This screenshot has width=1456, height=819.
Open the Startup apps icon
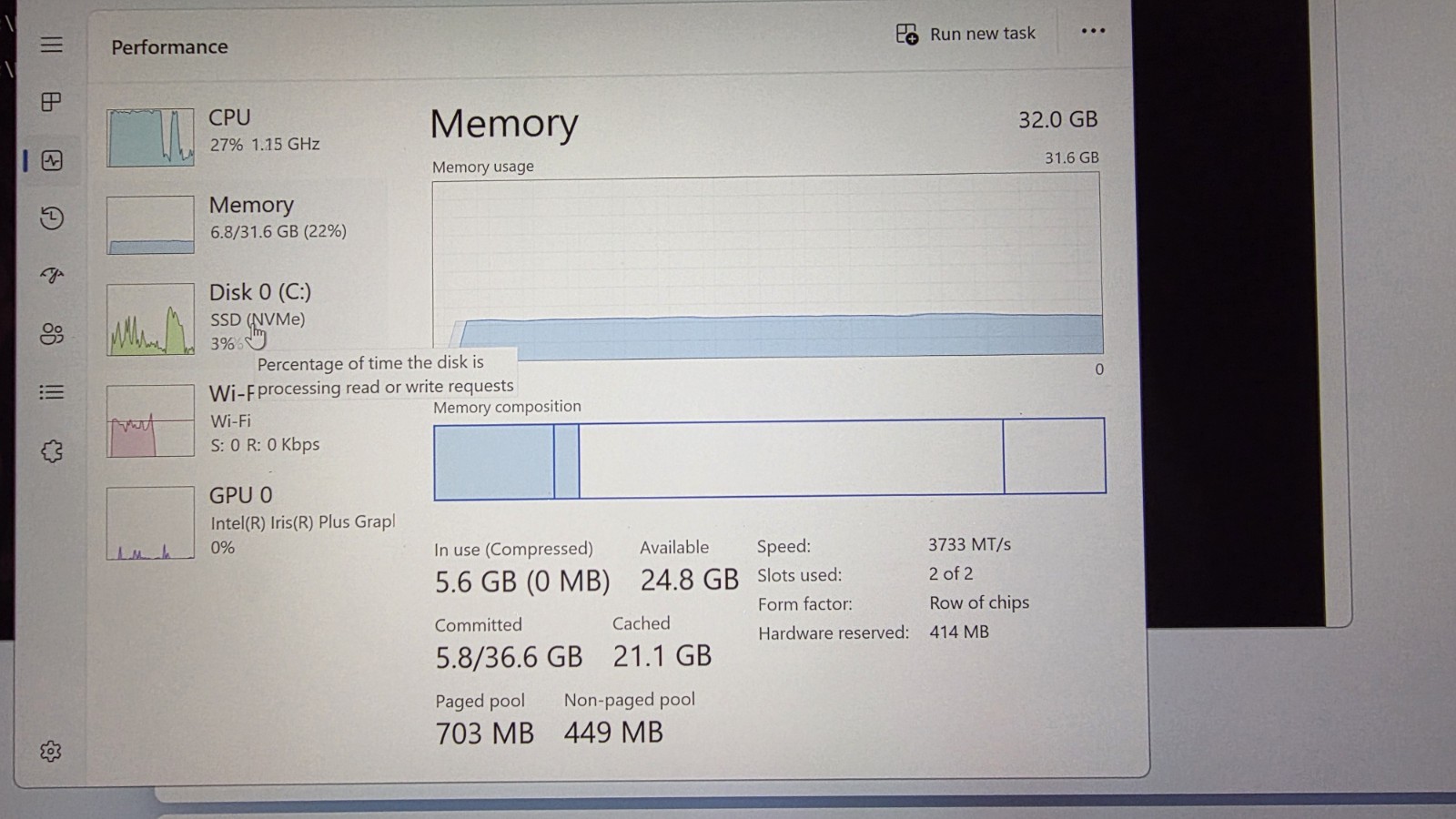click(52, 275)
